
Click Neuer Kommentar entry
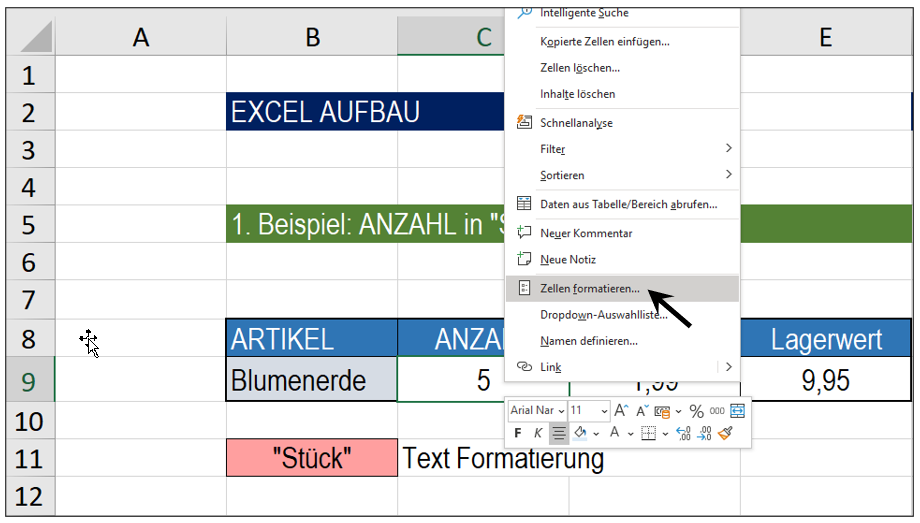click(586, 233)
